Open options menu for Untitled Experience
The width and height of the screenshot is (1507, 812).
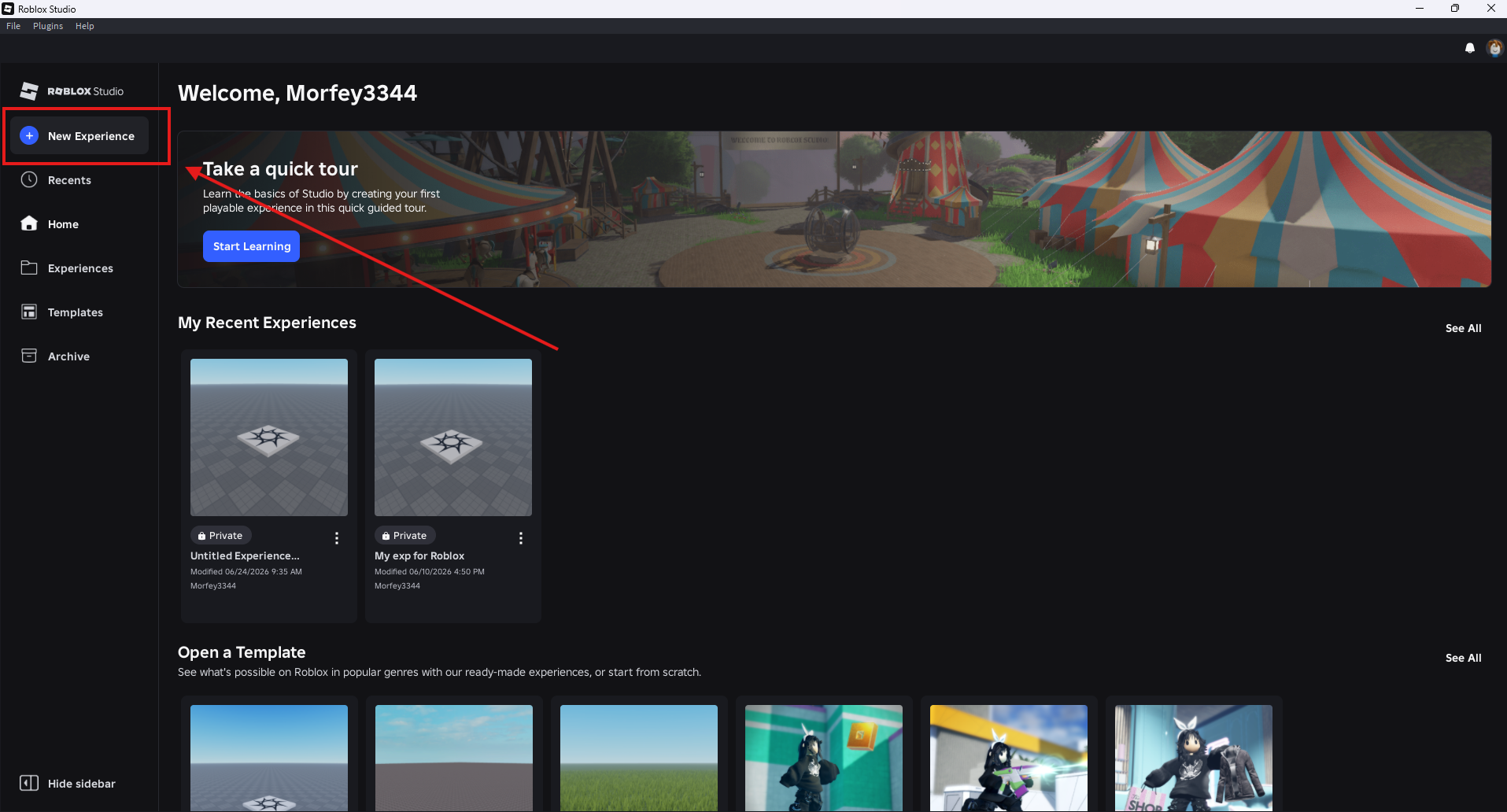tap(337, 538)
